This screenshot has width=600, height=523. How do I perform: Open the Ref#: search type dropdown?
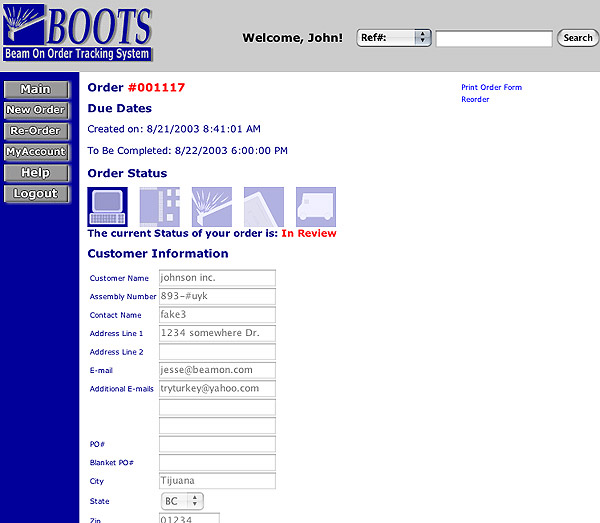tap(394, 38)
